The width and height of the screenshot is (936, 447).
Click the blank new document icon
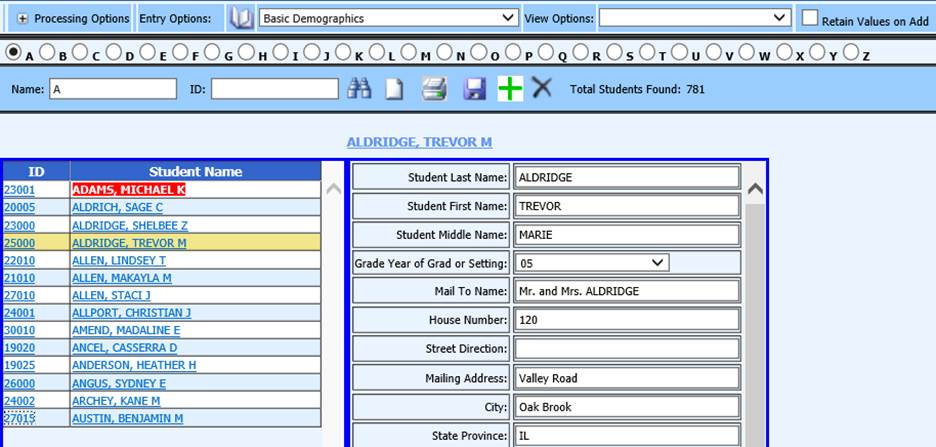pyautogui.click(x=395, y=89)
